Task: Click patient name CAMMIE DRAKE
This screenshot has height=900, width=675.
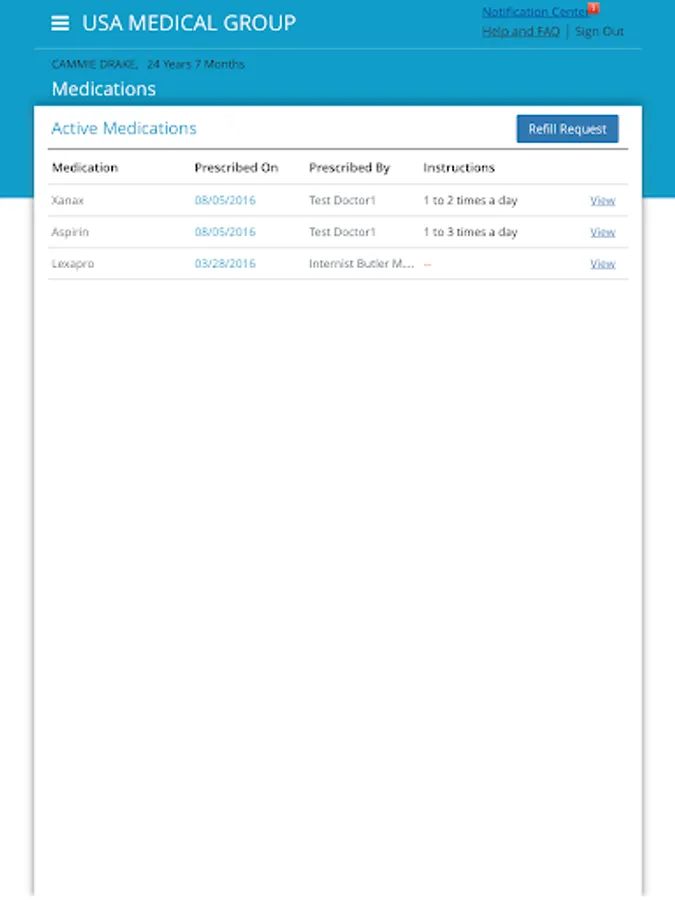Action: [x=95, y=64]
